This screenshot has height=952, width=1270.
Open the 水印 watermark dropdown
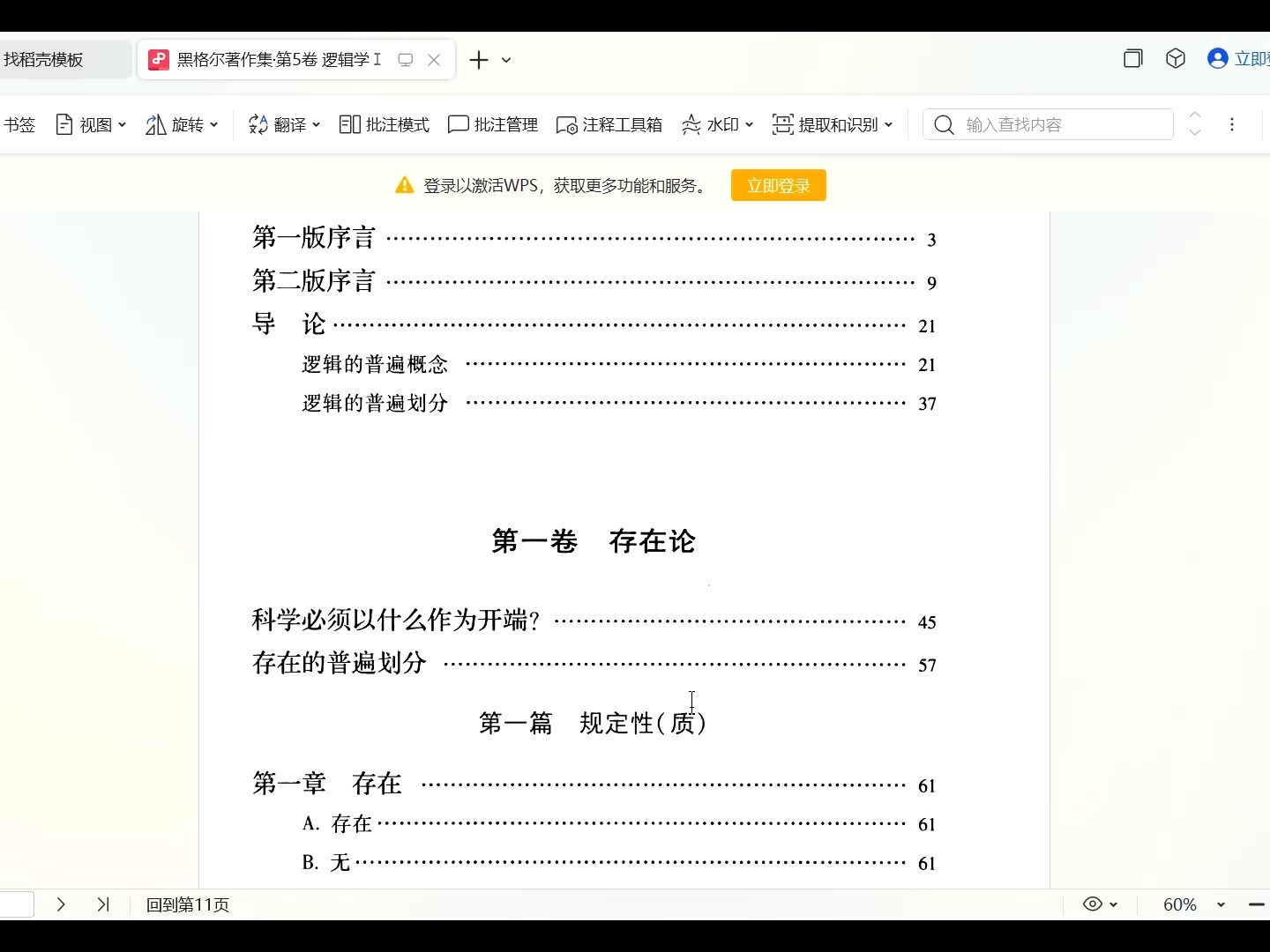(x=717, y=125)
